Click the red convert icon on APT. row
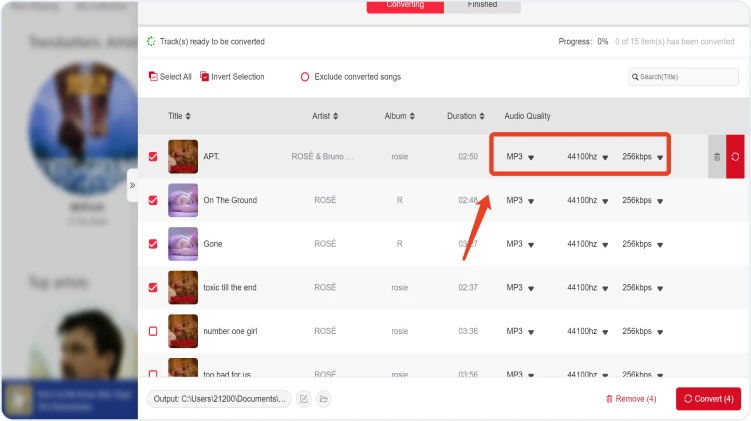The height and width of the screenshot is (421, 751). point(735,157)
